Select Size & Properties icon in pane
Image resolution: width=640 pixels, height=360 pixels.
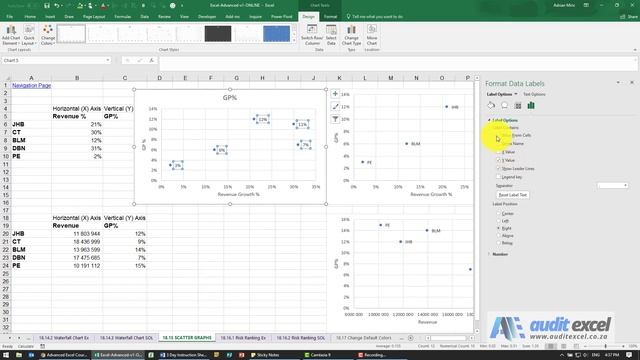518,106
